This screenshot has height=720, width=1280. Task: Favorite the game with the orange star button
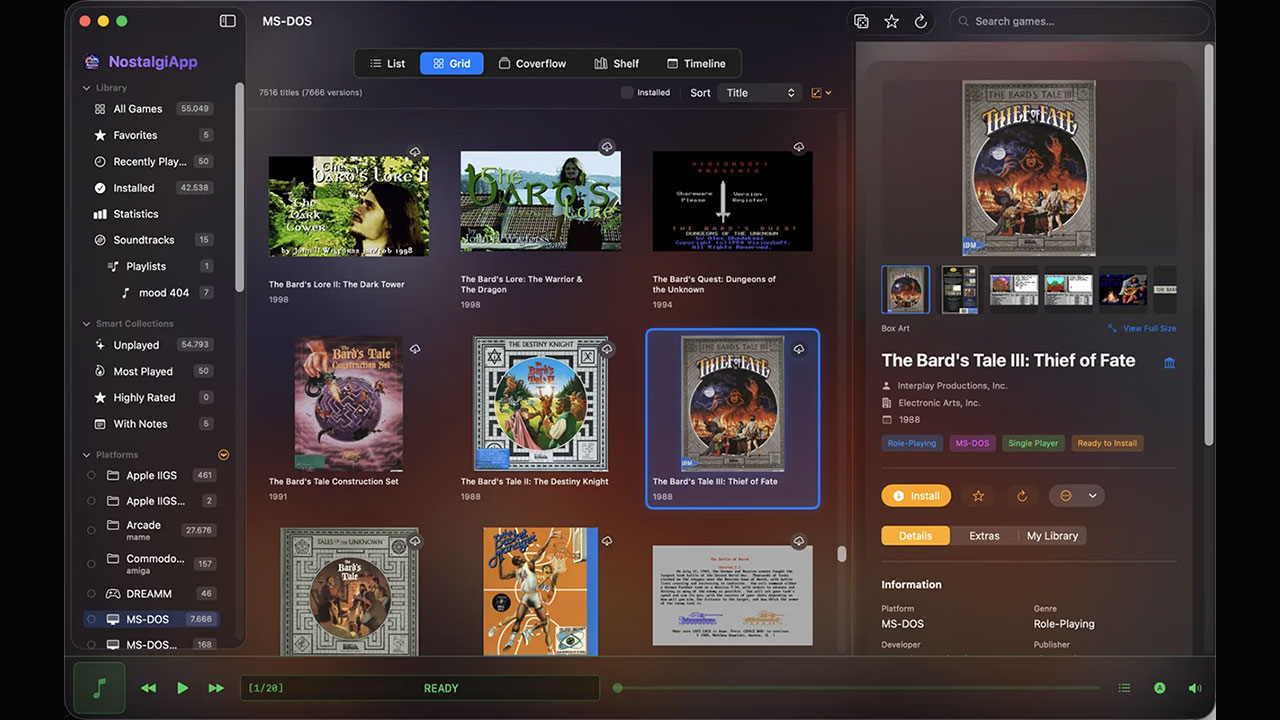click(978, 496)
